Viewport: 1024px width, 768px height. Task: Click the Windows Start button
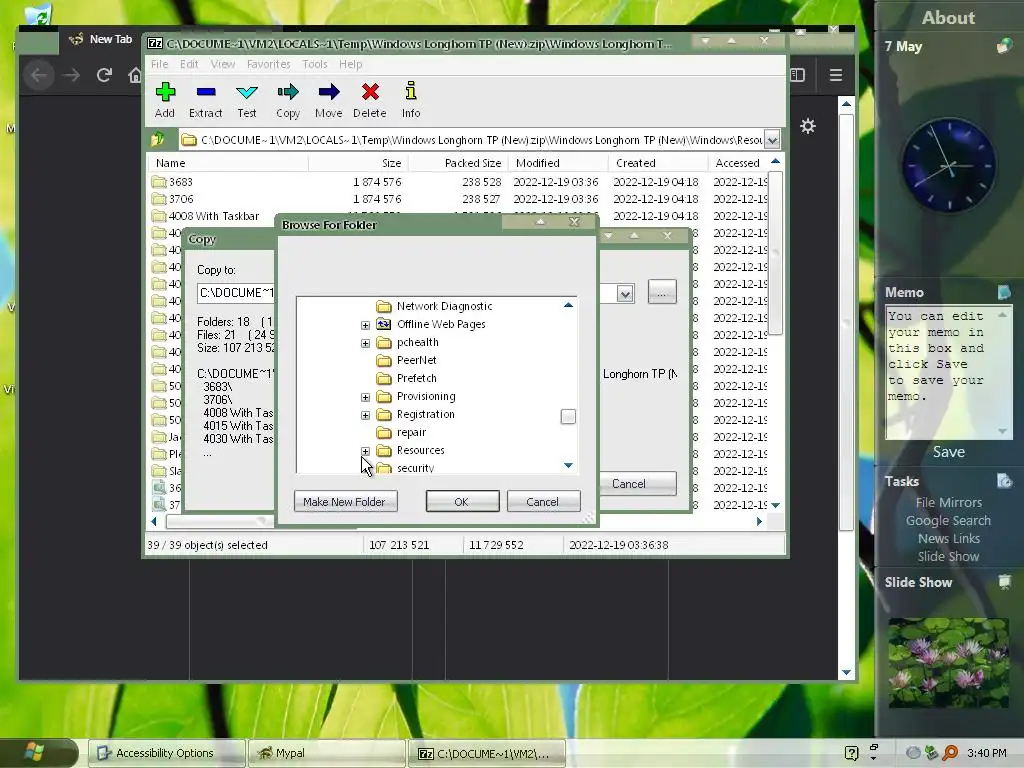tap(34, 752)
